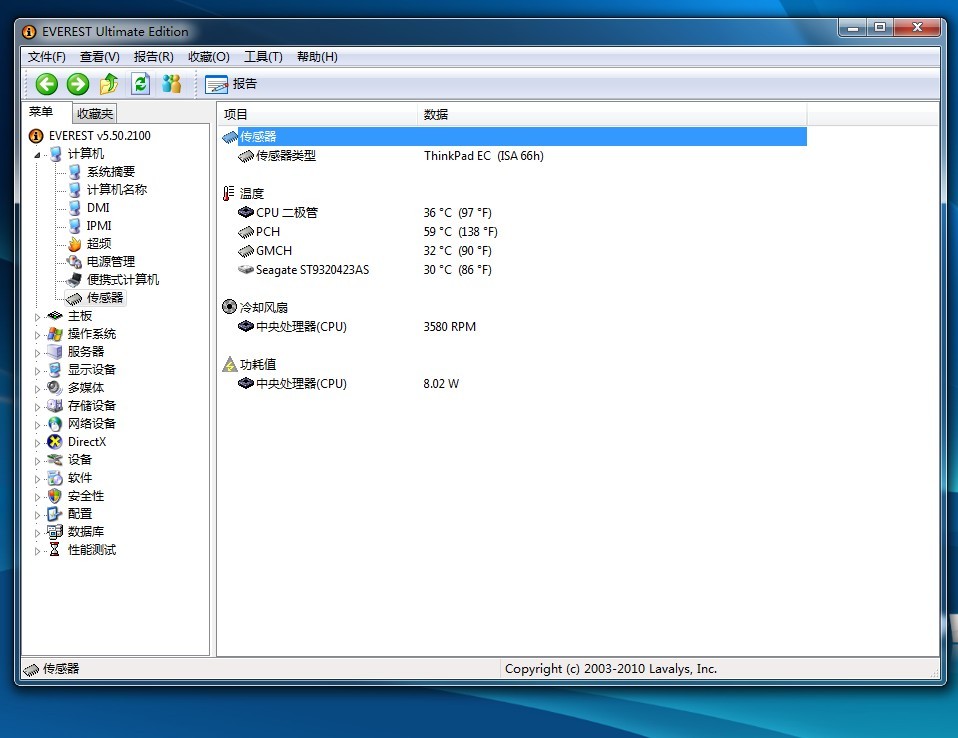Expand the 服务器 tree node

[37, 353]
